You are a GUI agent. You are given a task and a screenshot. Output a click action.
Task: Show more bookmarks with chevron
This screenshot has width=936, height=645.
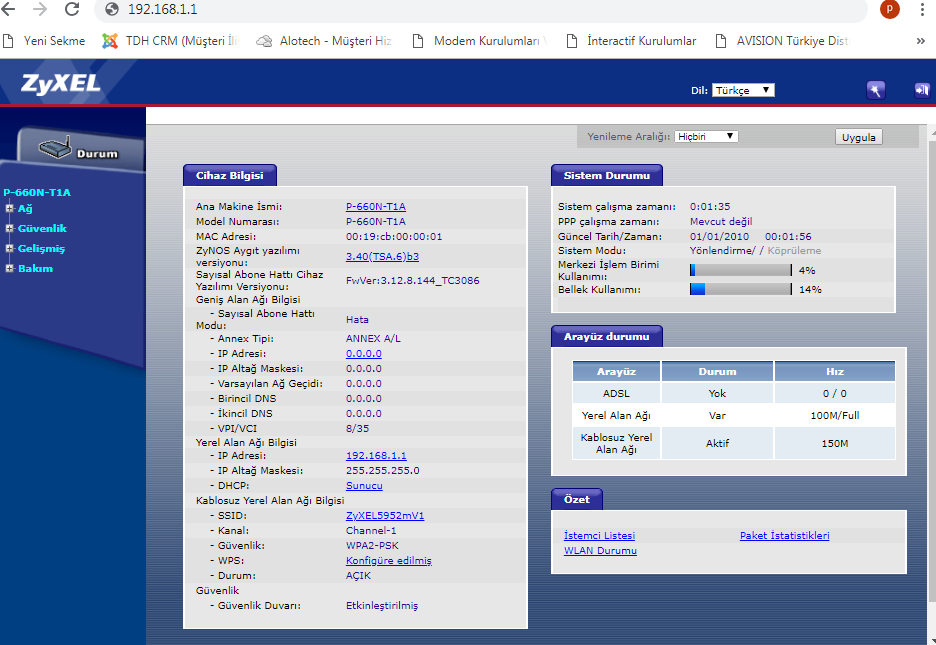click(x=920, y=41)
